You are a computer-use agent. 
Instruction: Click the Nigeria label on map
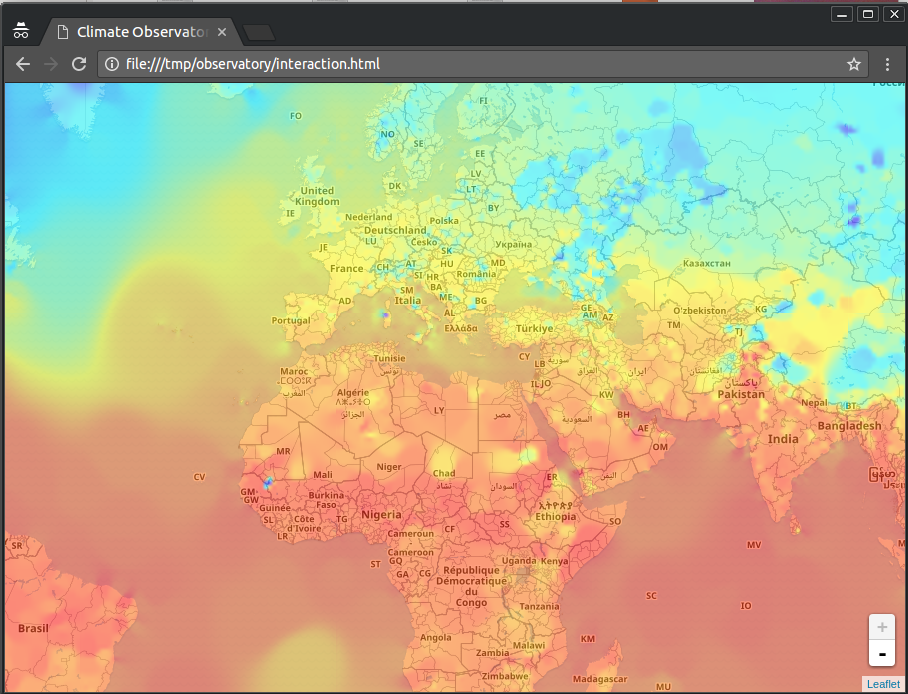pos(381,514)
